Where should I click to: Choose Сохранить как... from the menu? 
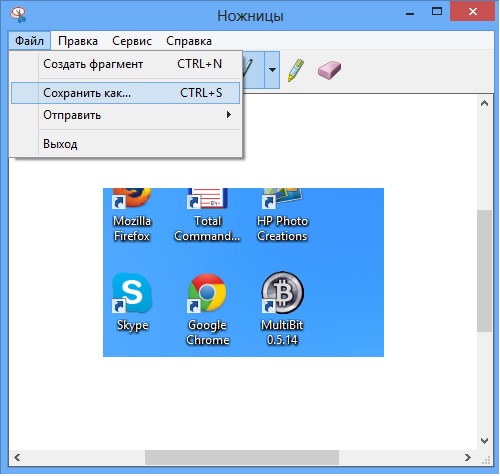[x=125, y=93]
